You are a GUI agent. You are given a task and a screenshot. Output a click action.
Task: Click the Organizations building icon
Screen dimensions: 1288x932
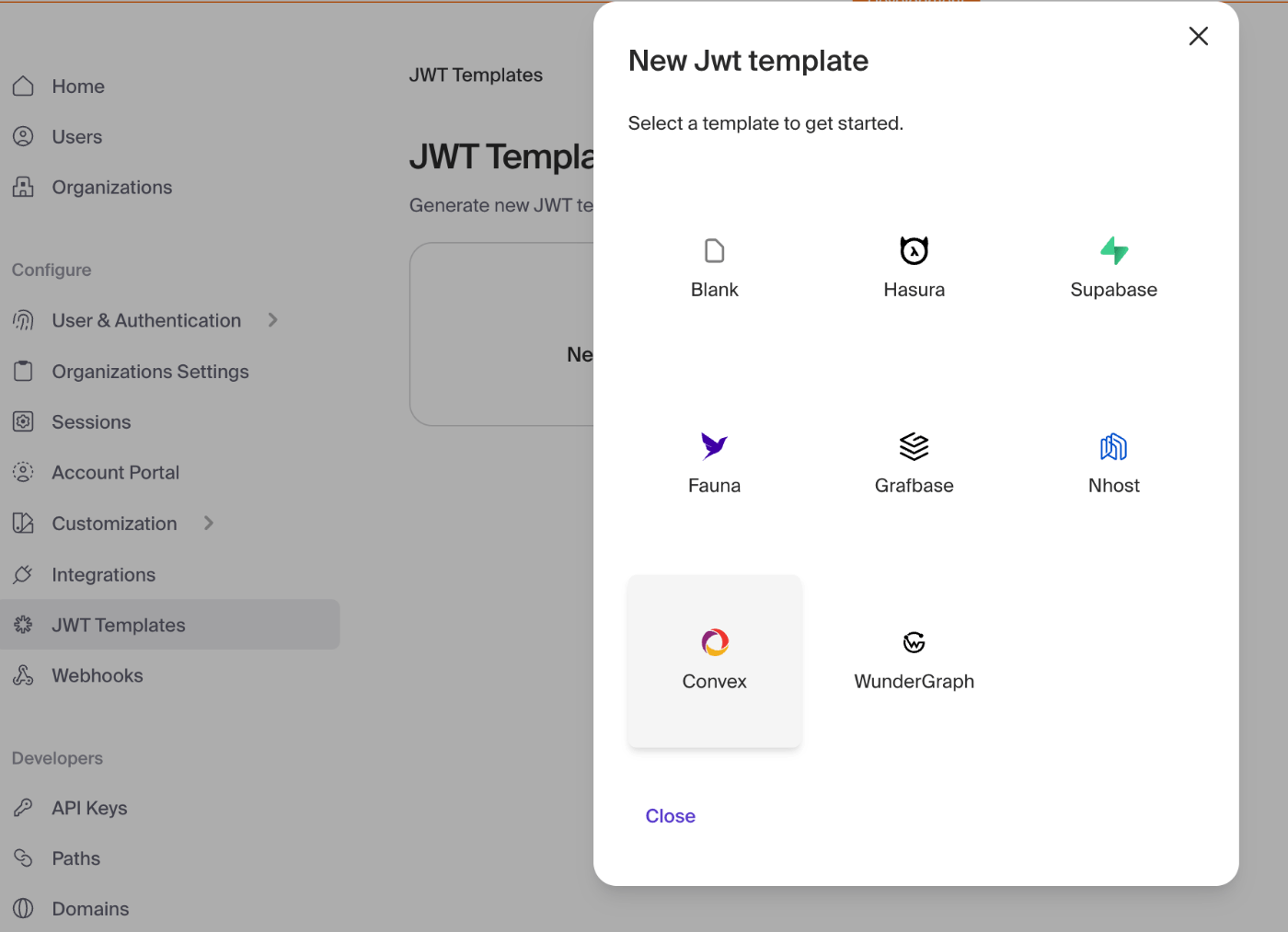[23, 187]
